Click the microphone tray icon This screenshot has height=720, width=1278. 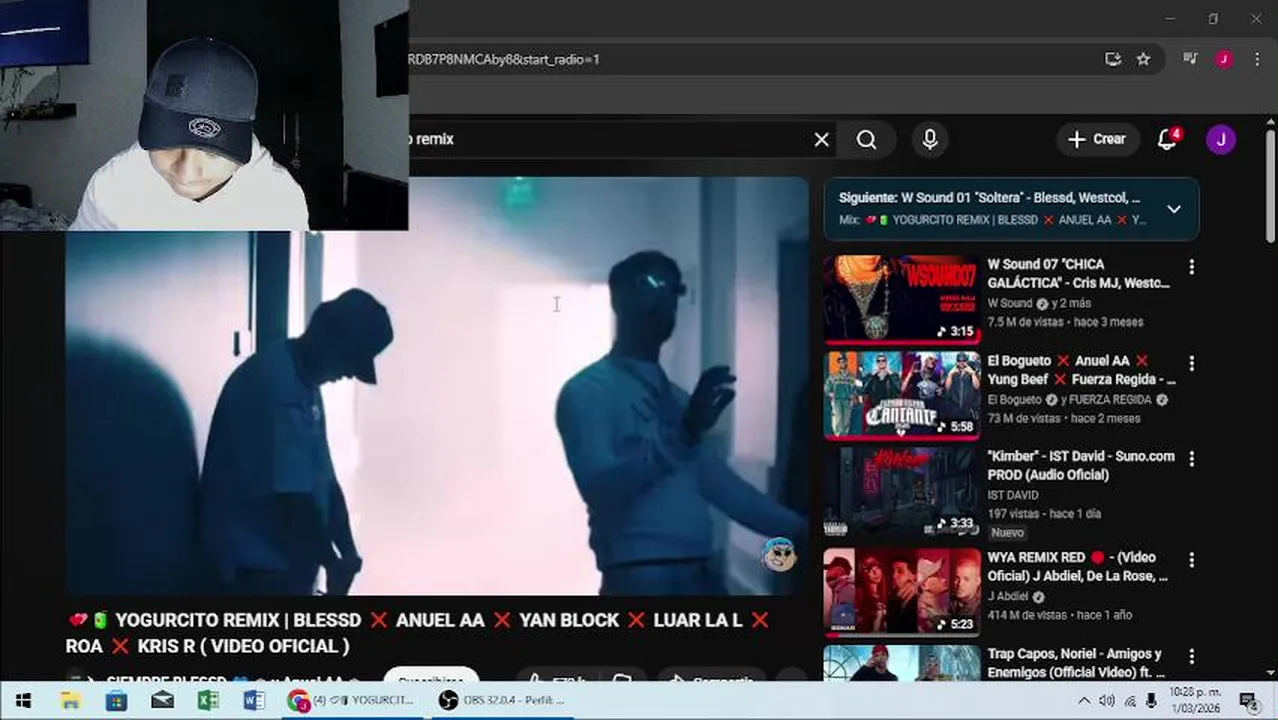[x=1151, y=700]
